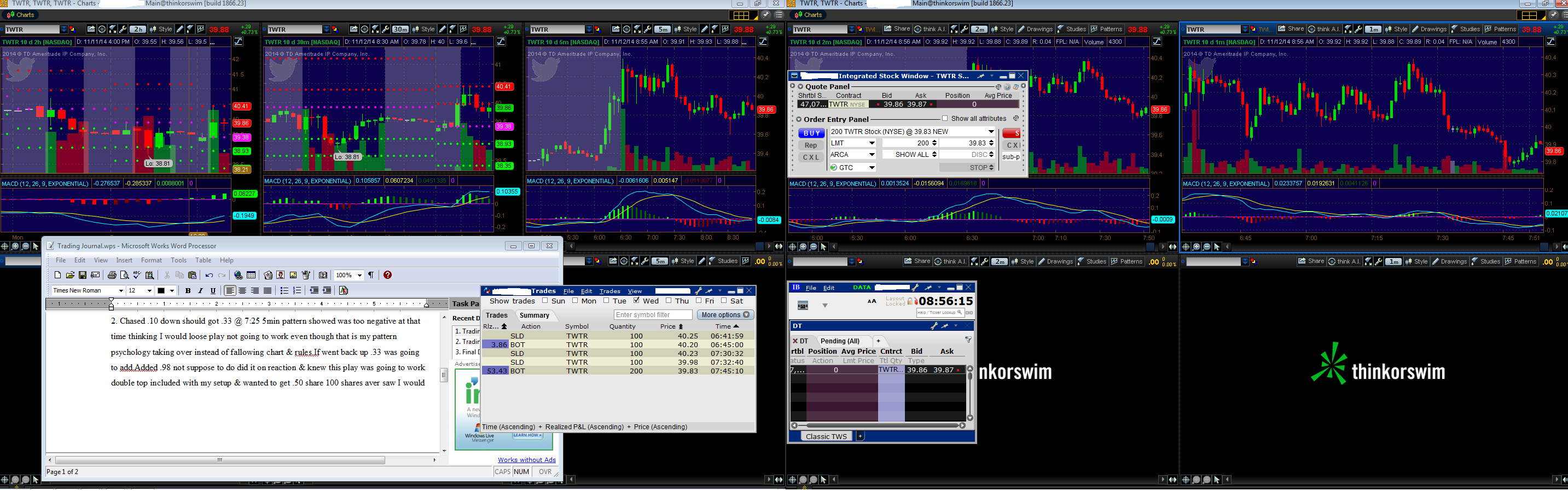The width and height of the screenshot is (1568, 491).
Task: Open the ARCA exchange dropdown
Action: point(872,155)
